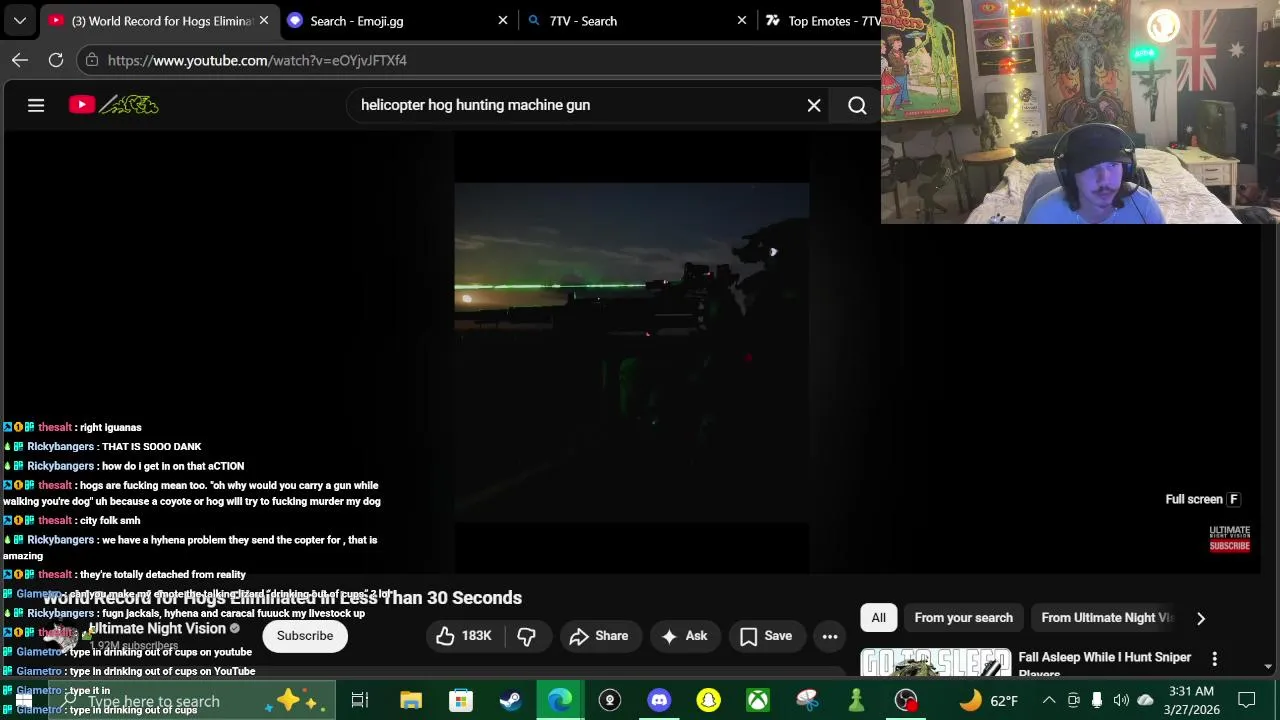Click the Windows taskbar search box
This screenshot has width=1280, height=720.
[x=190, y=701]
